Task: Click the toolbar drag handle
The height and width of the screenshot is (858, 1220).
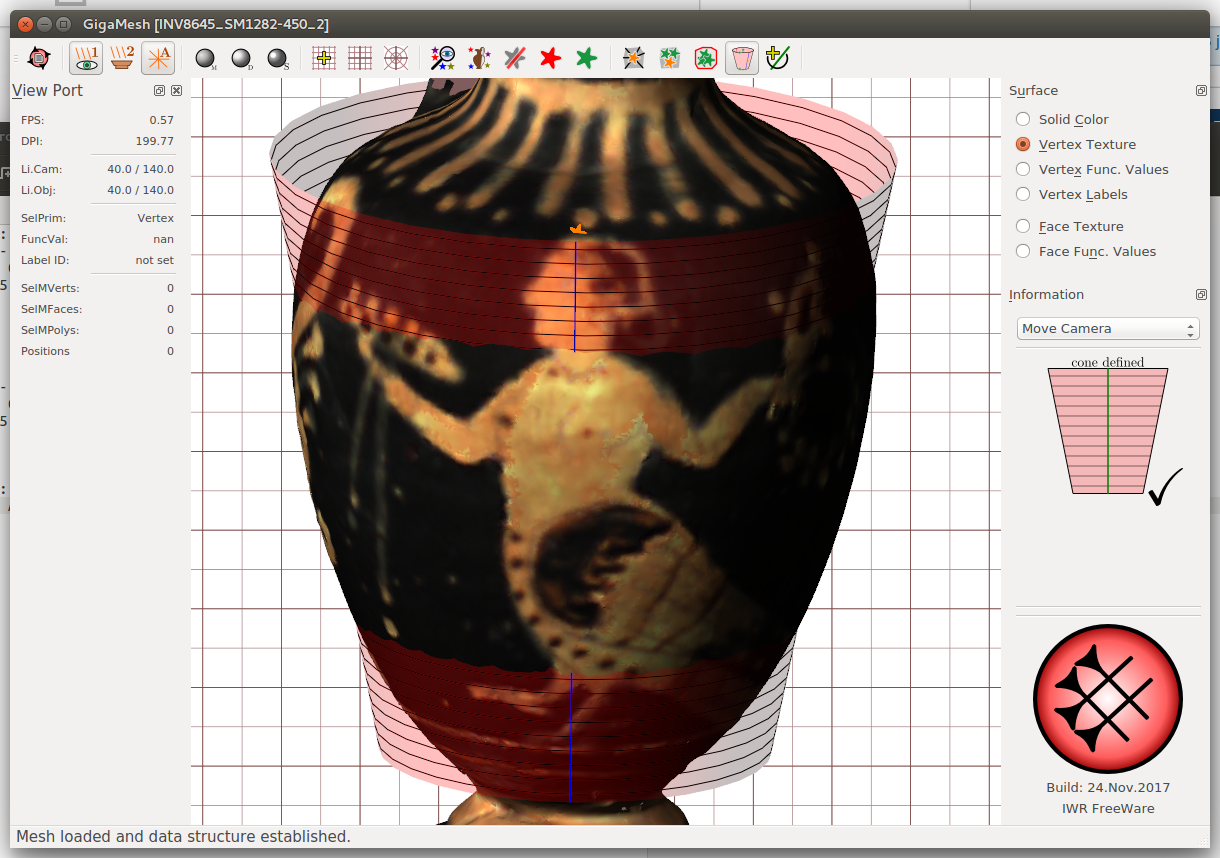Action: (16, 59)
